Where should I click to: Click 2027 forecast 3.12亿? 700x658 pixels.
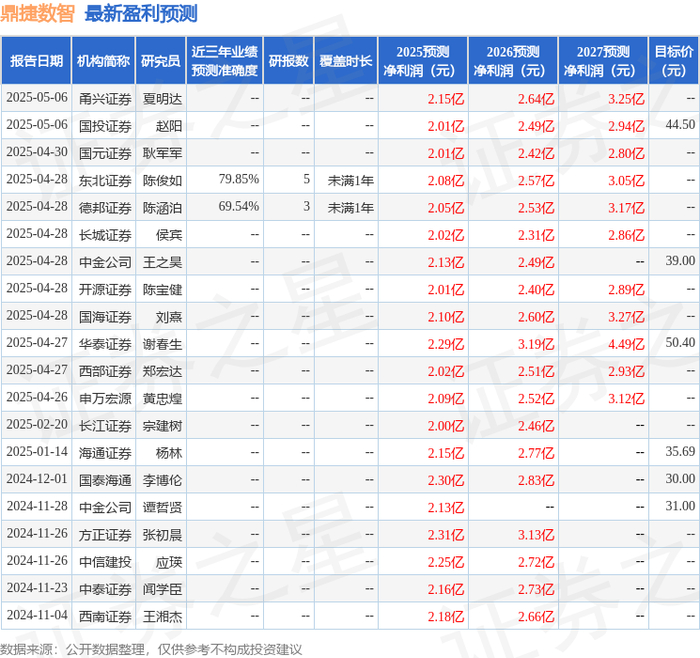pos(626,398)
